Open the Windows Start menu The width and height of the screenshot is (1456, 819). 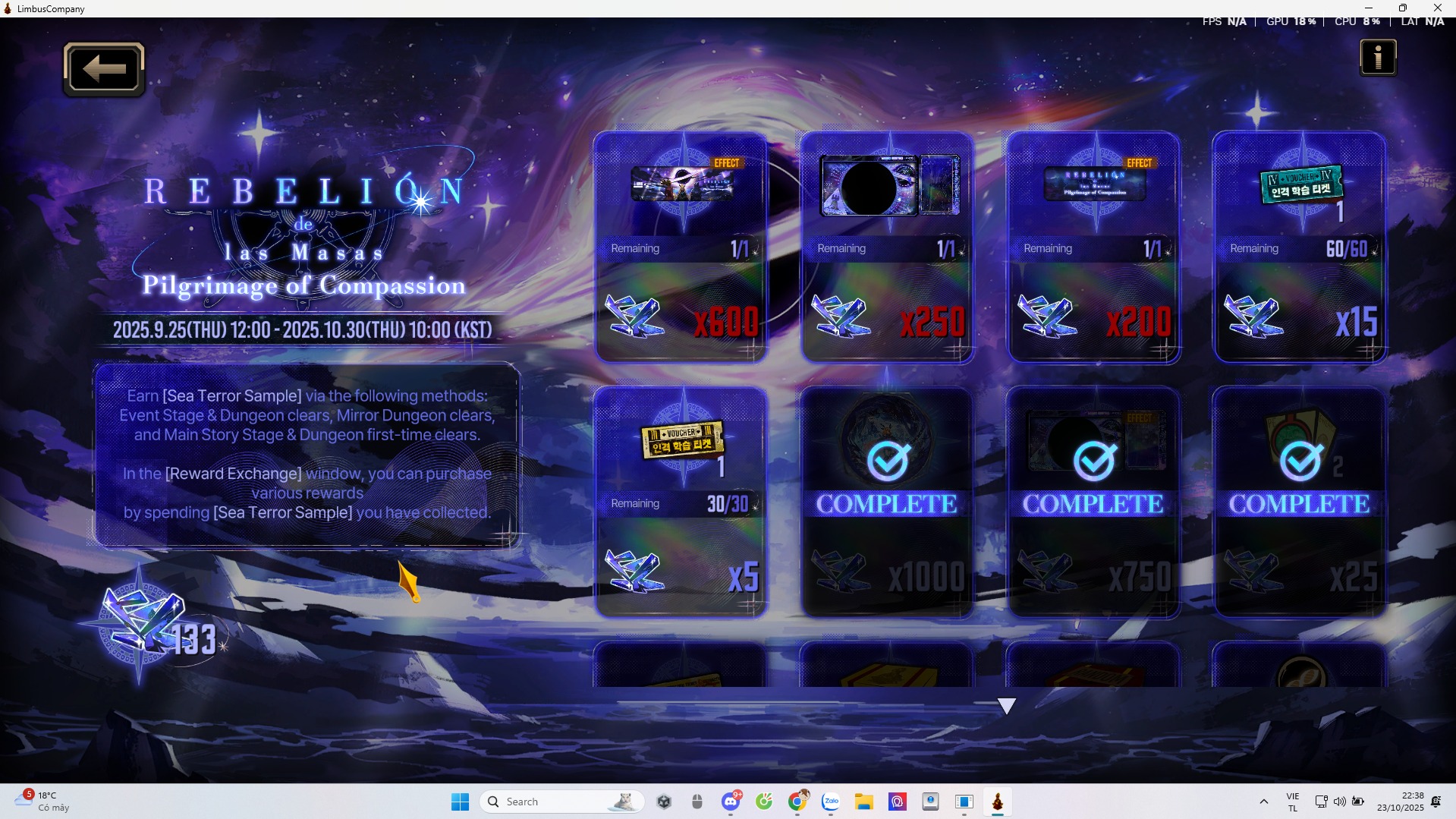pos(460,802)
